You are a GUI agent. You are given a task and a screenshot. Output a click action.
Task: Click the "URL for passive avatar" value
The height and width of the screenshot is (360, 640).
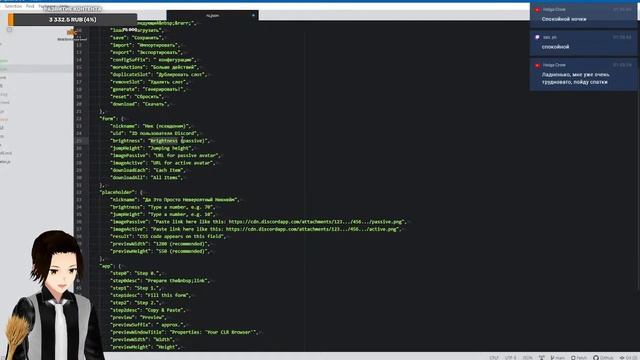coord(186,156)
